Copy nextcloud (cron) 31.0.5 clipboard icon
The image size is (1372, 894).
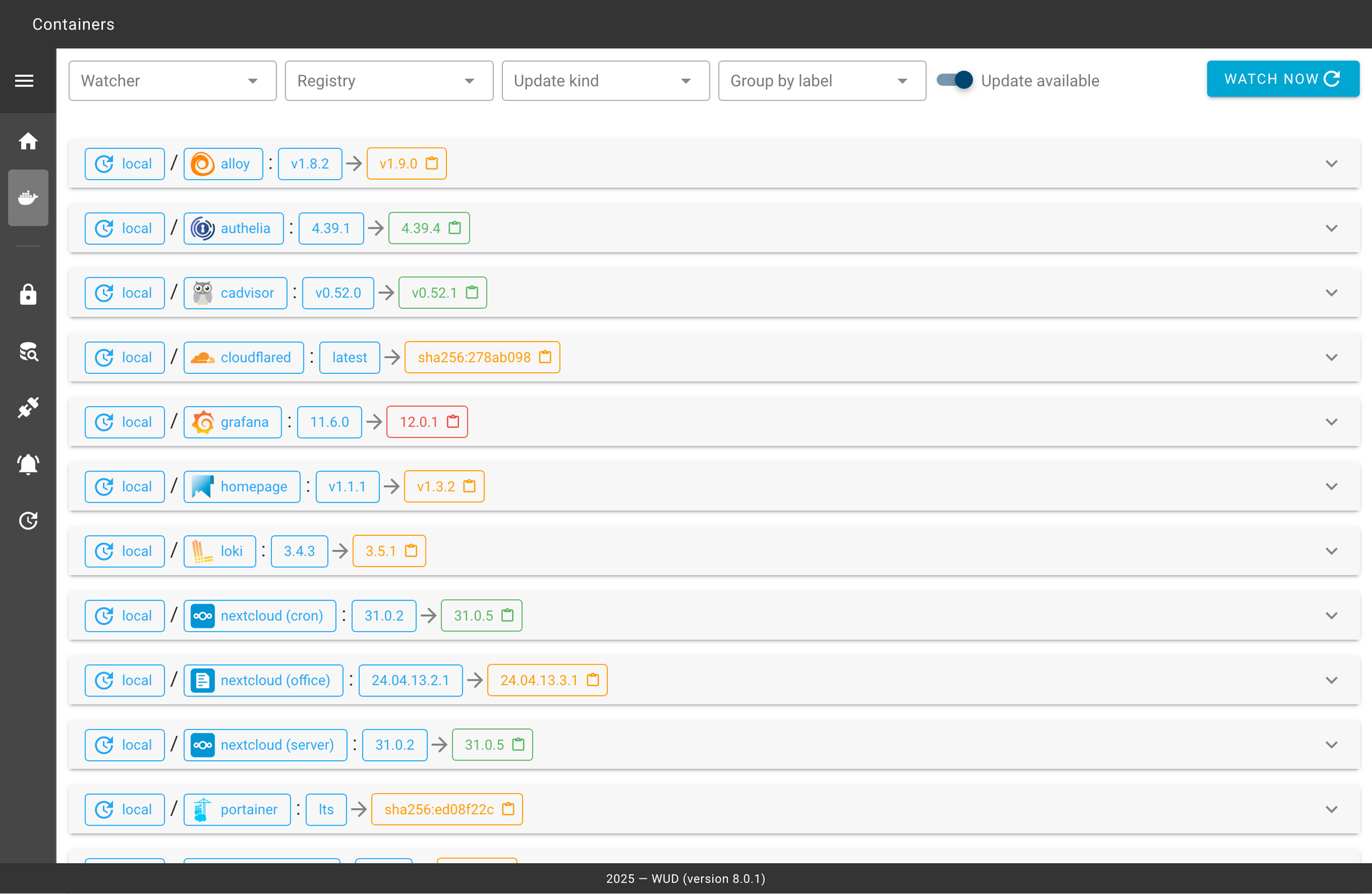[x=508, y=615]
